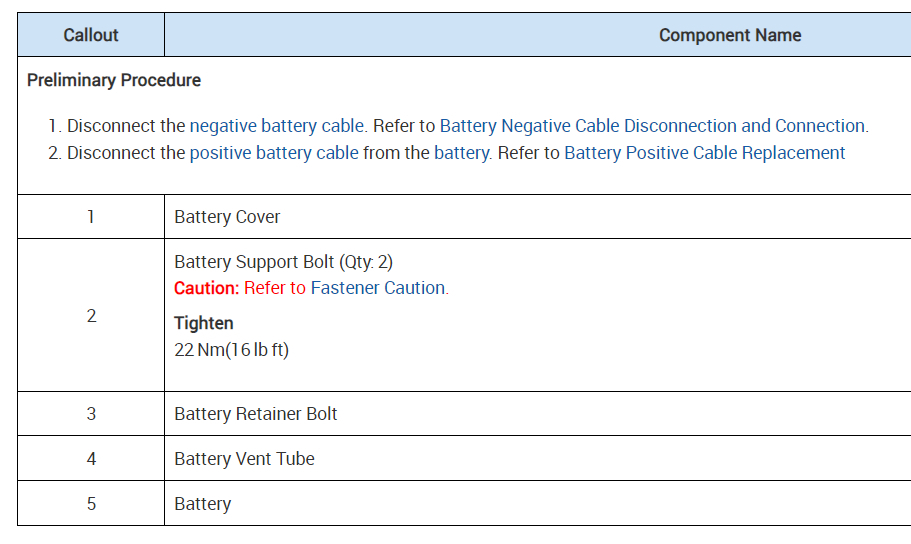This screenshot has height=544, width=911.
Task: Follow the positive battery cable link
Action: (273, 153)
